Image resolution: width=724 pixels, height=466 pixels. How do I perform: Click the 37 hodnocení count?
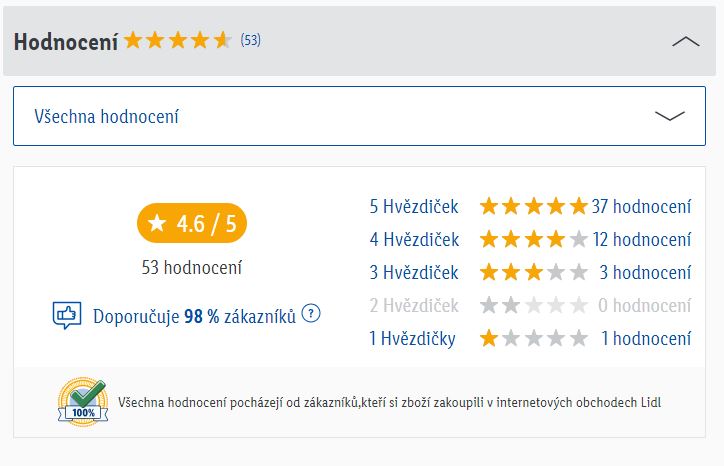coord(641,207)
